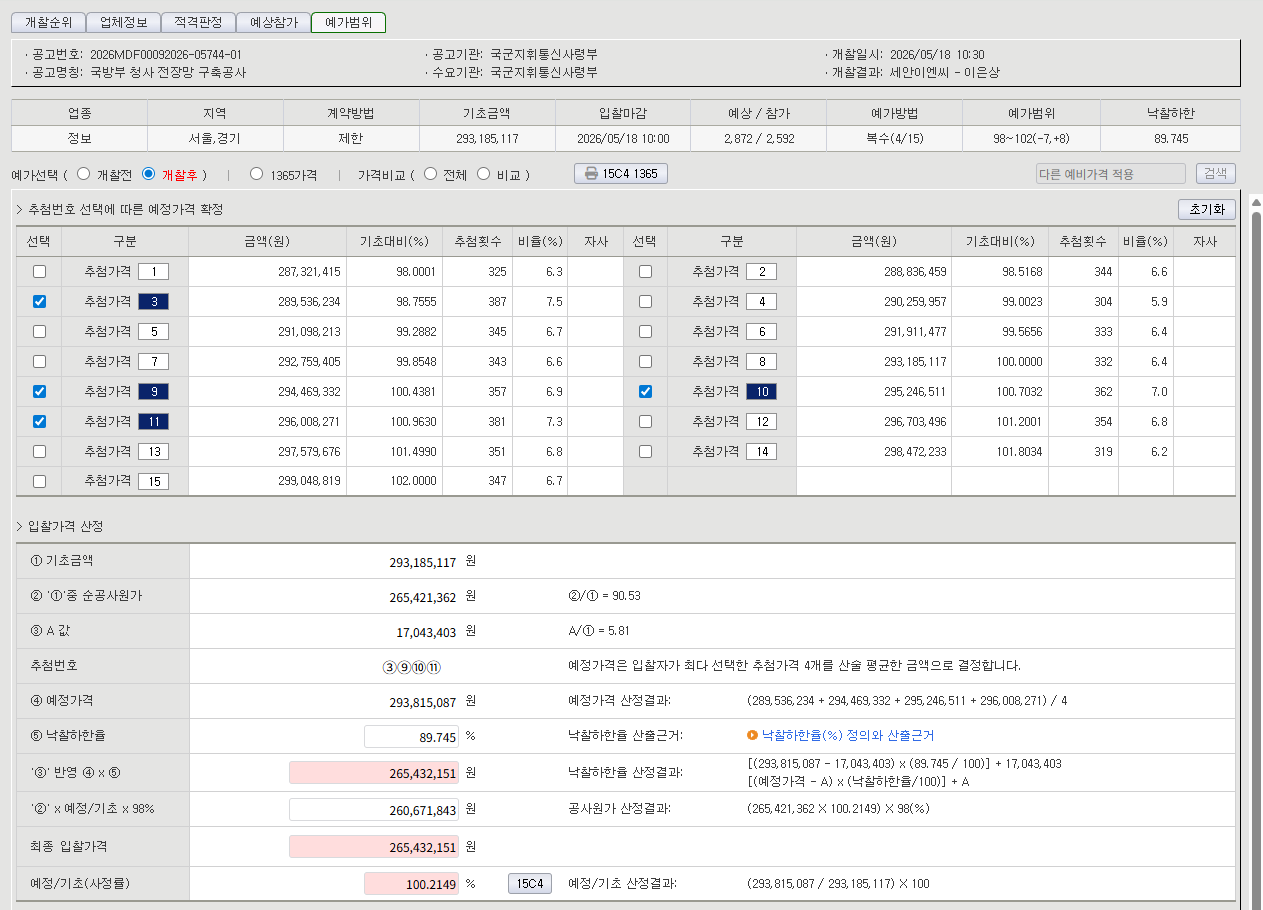This screenshot has width=1263, height=910.
Task: Click the number box 10 beside 추첨가격
Action: coord(761,391)
